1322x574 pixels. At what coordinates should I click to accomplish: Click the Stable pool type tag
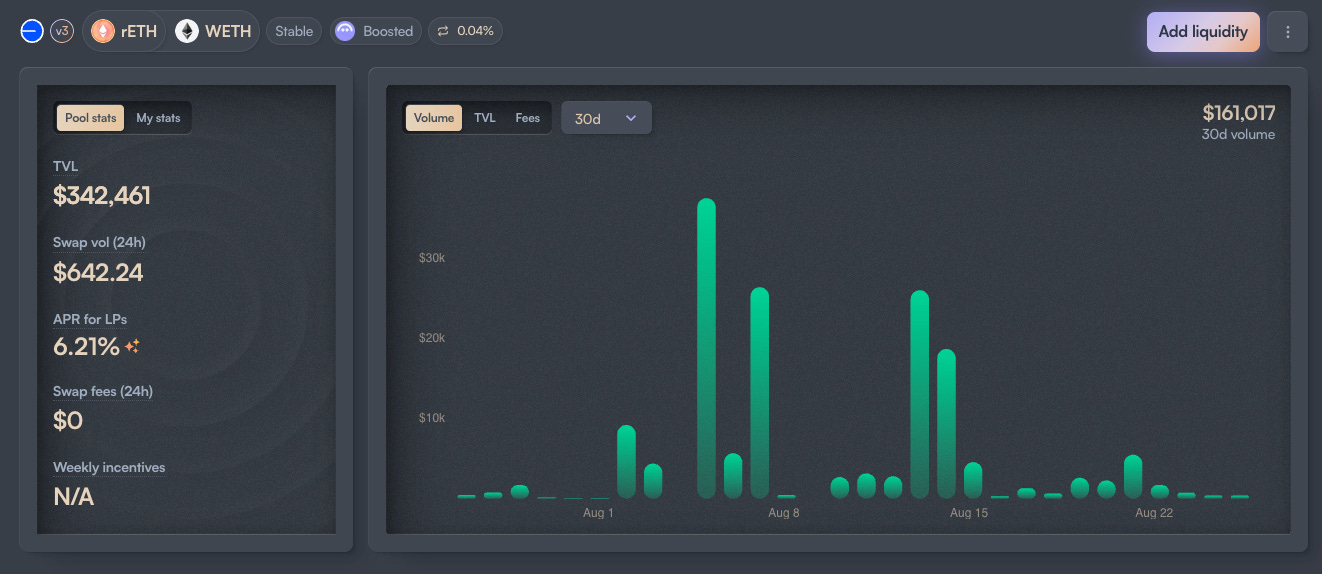[294, 31]
